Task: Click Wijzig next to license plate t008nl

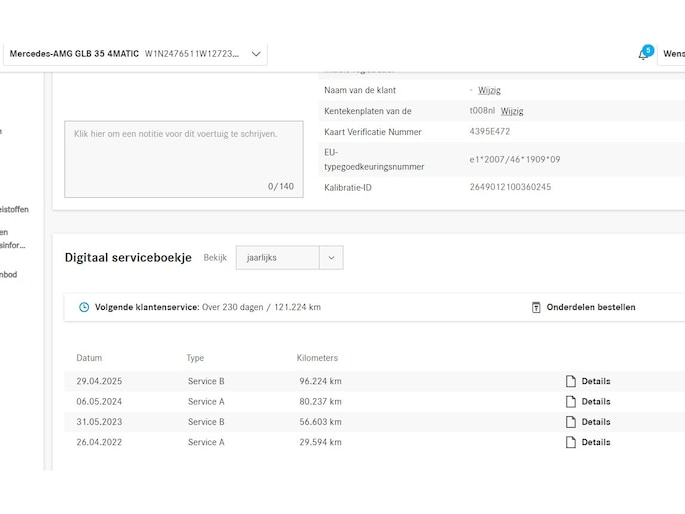Action: pyautogui.click(x=512, y=111)
